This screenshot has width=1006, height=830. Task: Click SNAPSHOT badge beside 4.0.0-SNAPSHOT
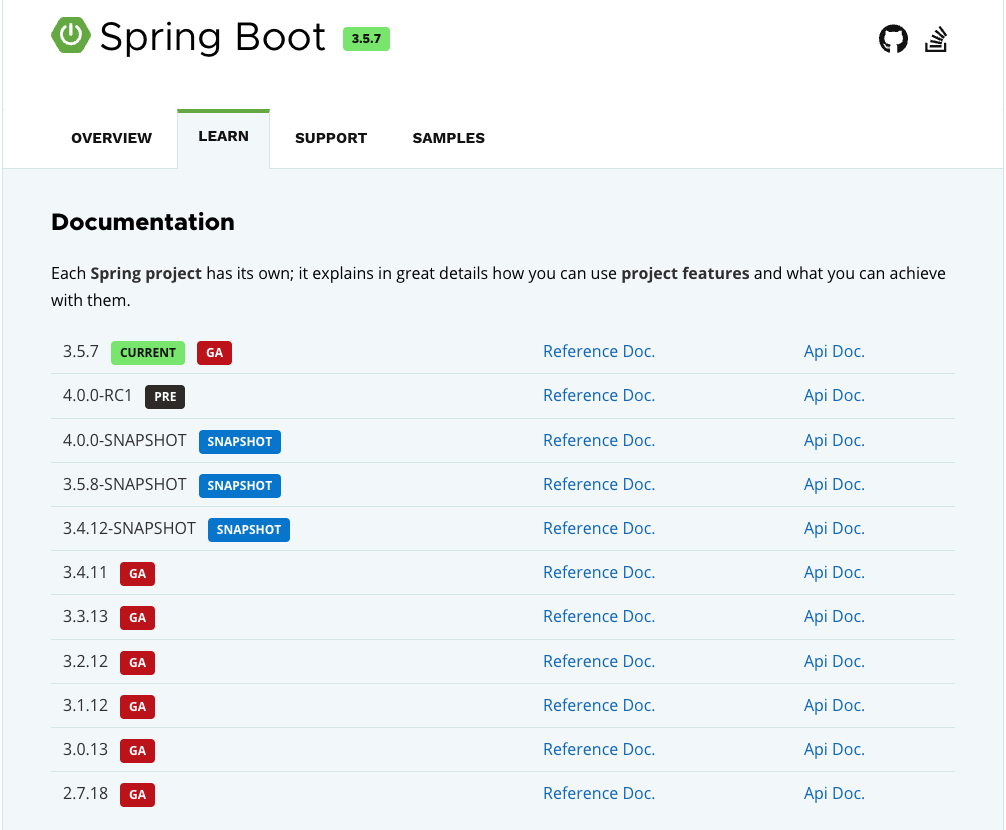239,441
